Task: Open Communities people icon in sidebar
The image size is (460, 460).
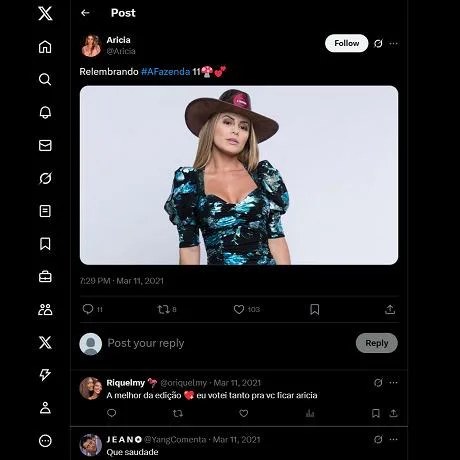Action: [45, 310]
